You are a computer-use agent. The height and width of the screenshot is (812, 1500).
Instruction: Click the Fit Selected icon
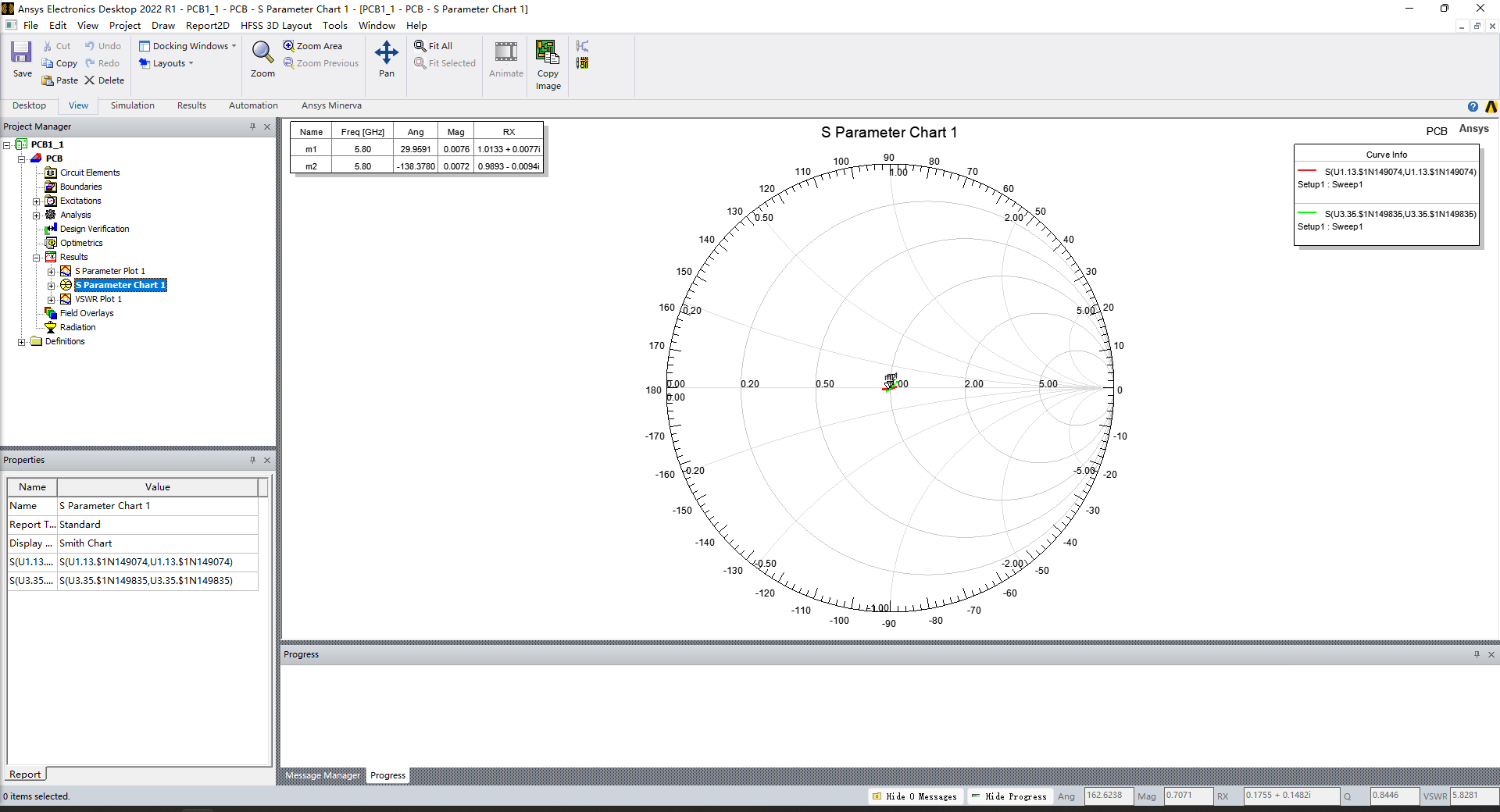[x=420, y=63]
